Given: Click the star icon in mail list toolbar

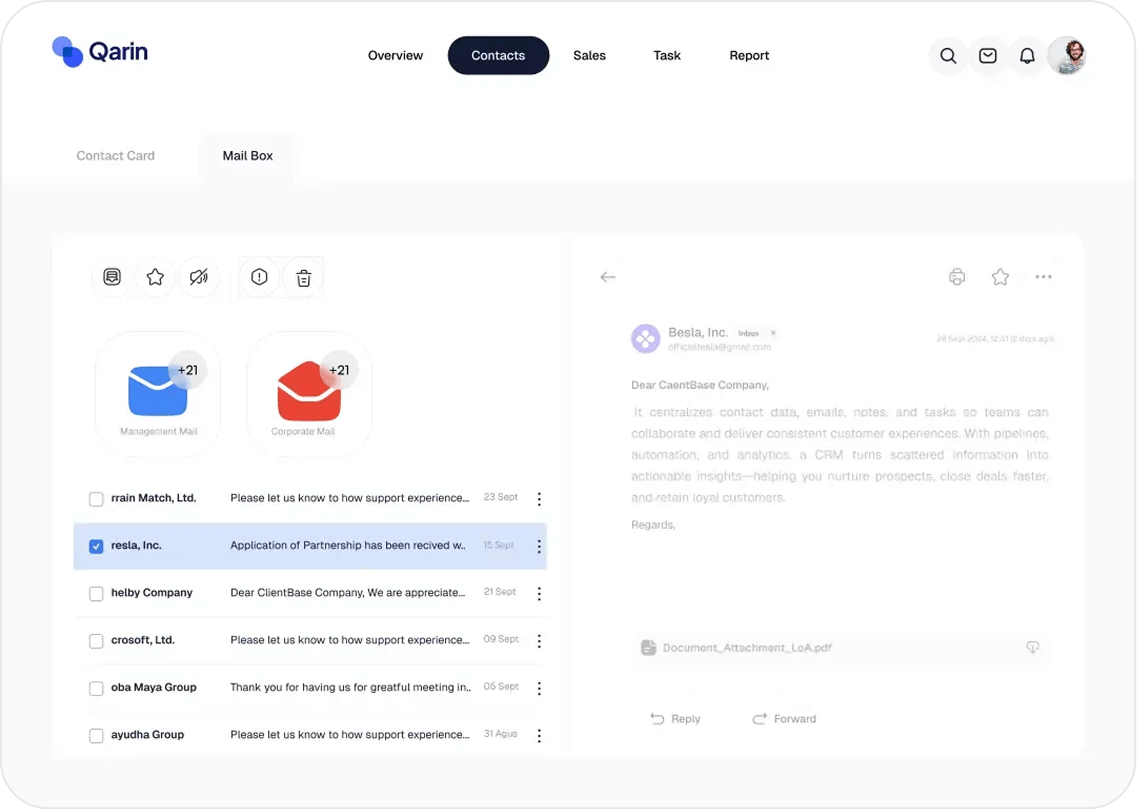Looking at the screenshot, I should tap(155, 277).
